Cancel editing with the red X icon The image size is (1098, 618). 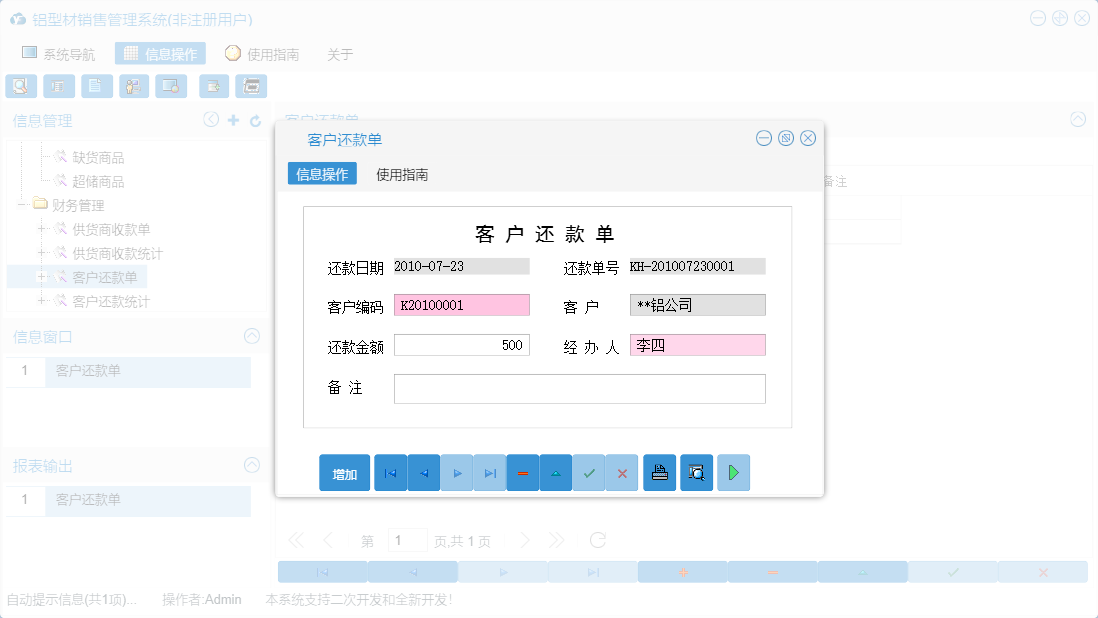pyautogui.click(x=622, y=472)
